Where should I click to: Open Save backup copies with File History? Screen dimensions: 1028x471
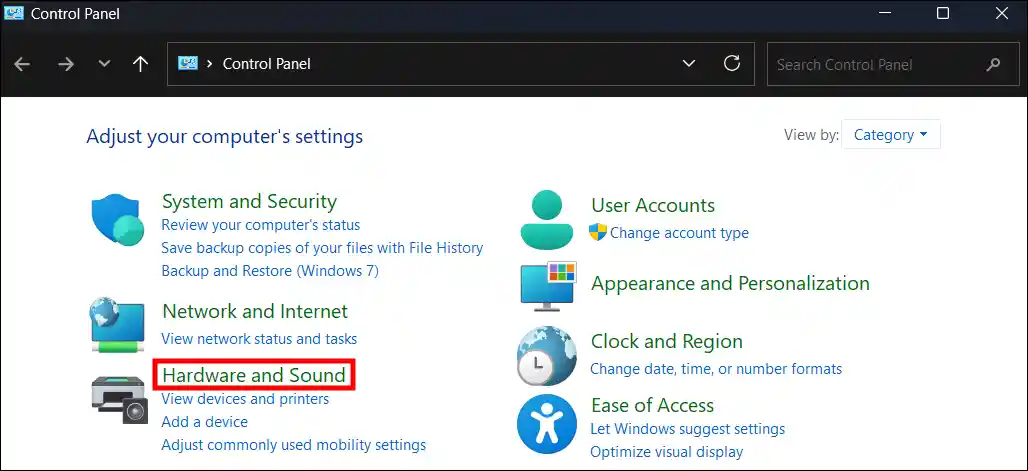(322, 248)
